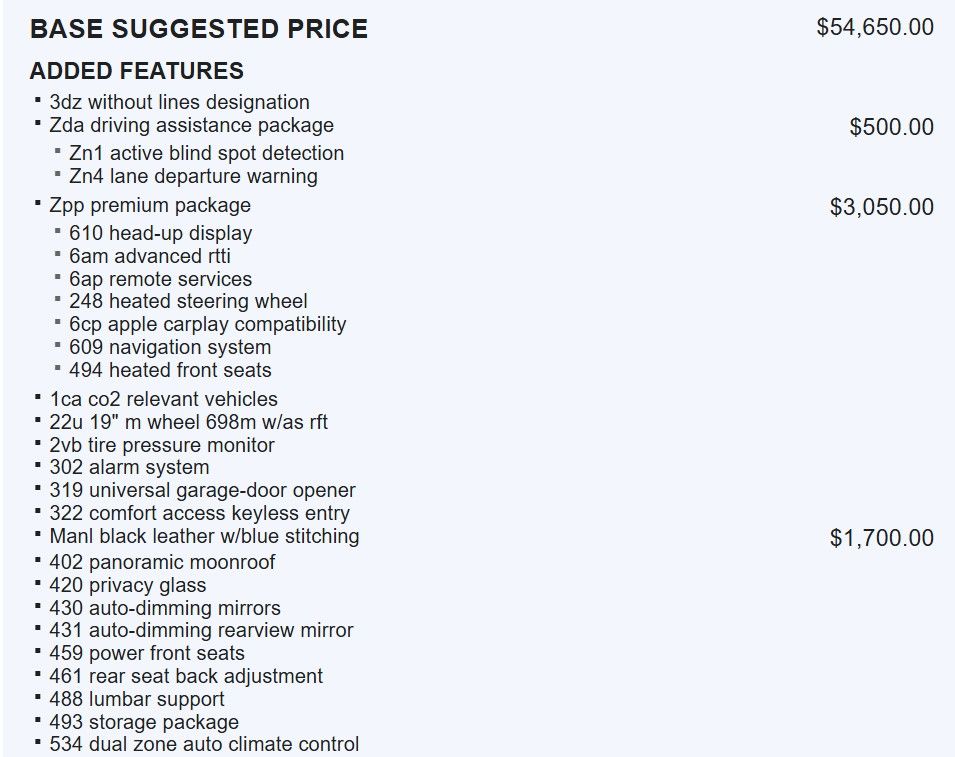Click the $500.00 package price
955x757 pixels.
891,127
